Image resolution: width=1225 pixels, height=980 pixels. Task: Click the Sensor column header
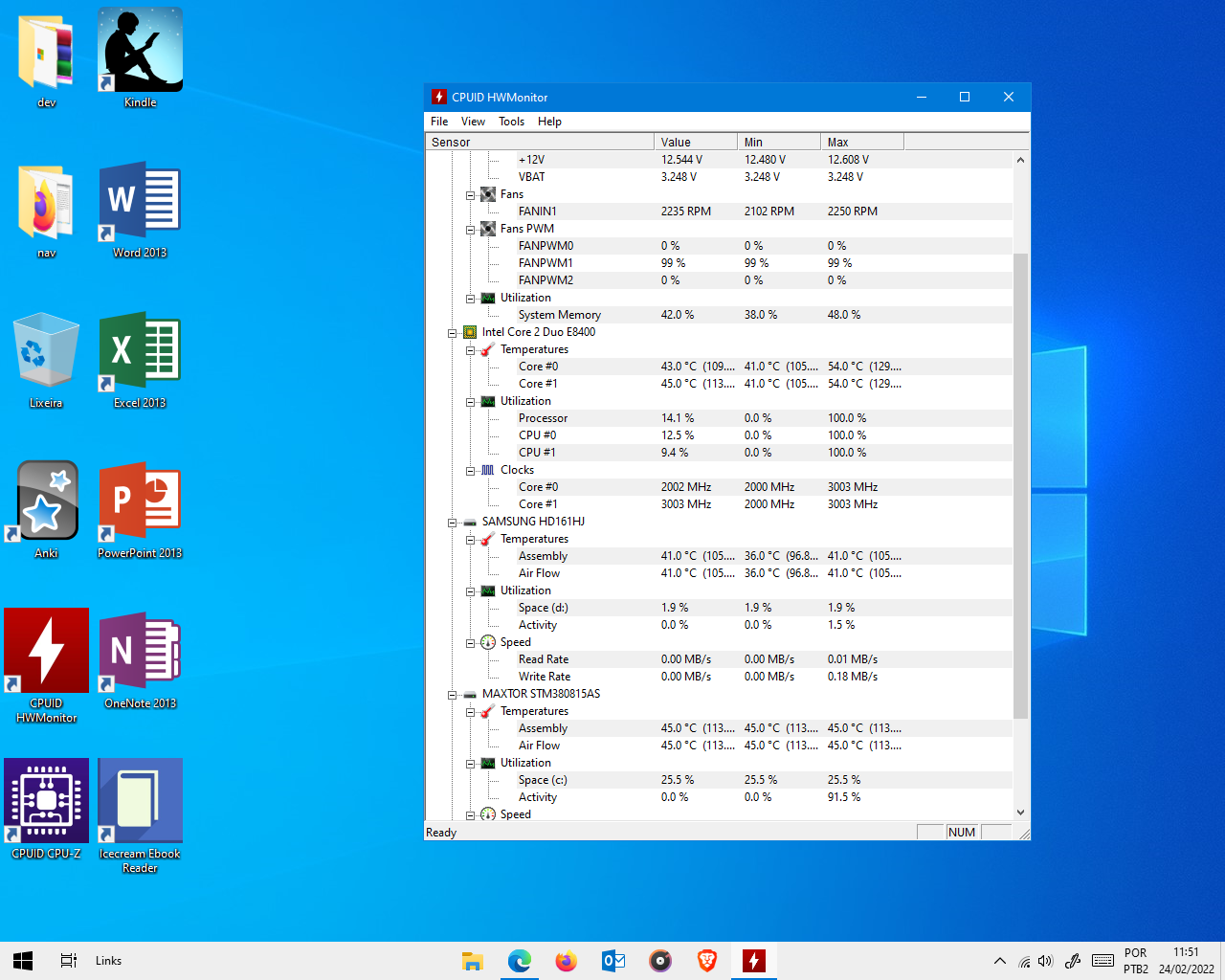tap(540, 142)
